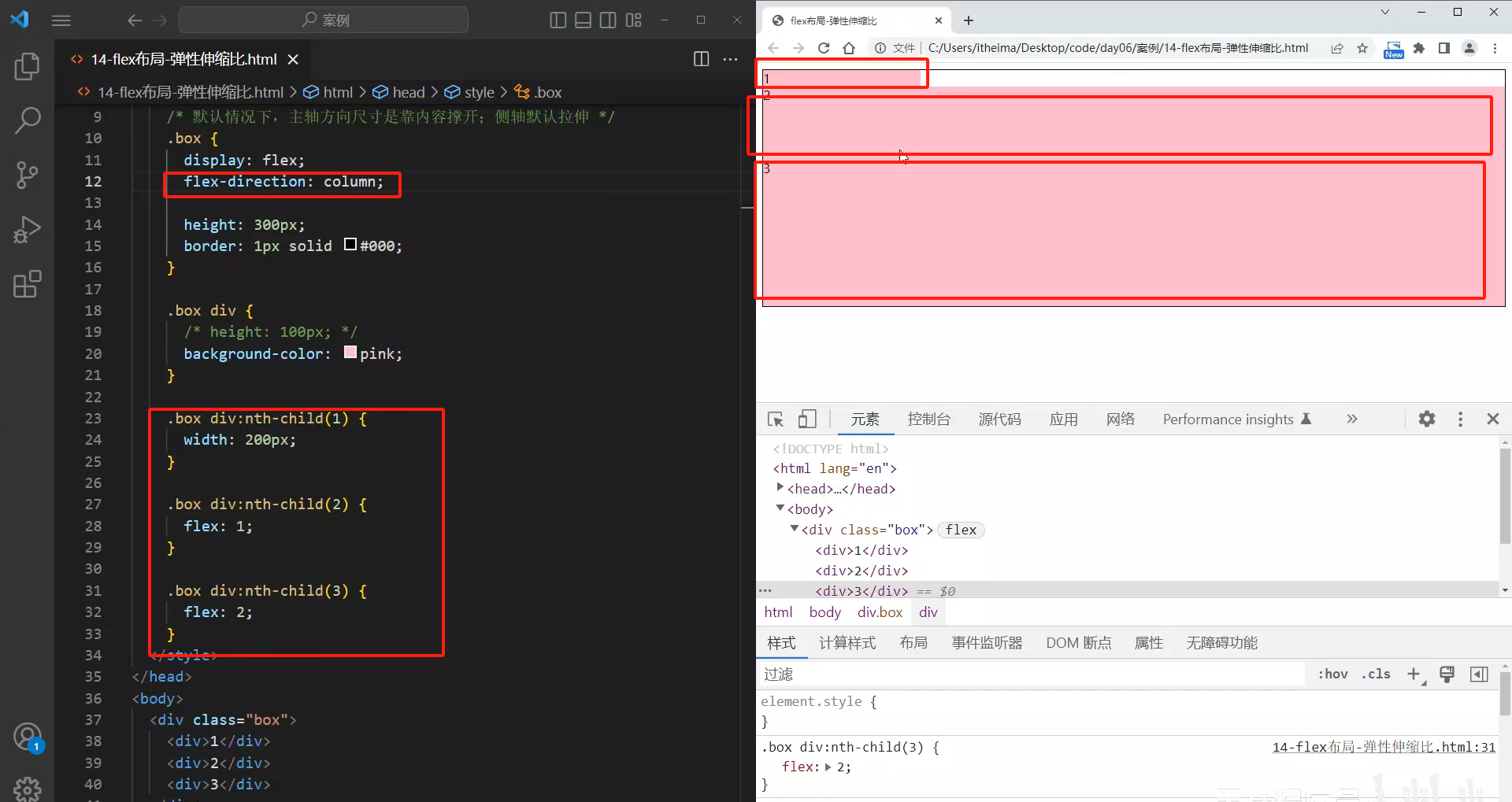Viewport: 1512px width, 802px height.
Task: Select the 14-flex布局-弹性伸缩比.html editor tab
Action: [x=183, y=59]
